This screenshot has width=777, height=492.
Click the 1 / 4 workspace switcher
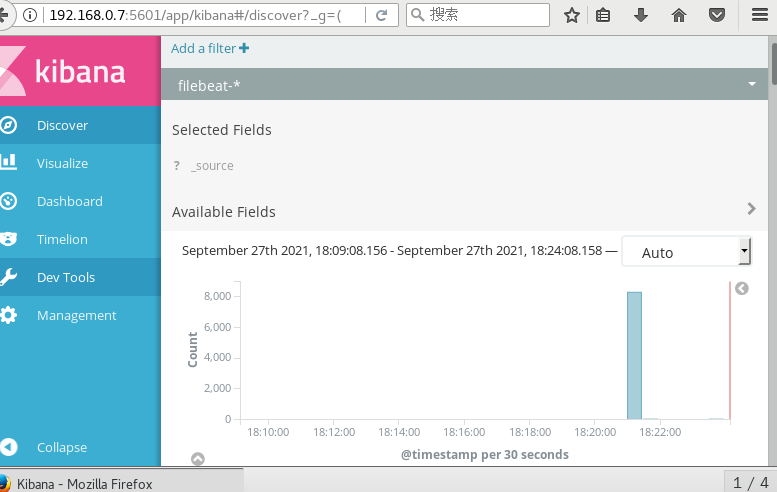pyautogui.click(x=750, y=482)
